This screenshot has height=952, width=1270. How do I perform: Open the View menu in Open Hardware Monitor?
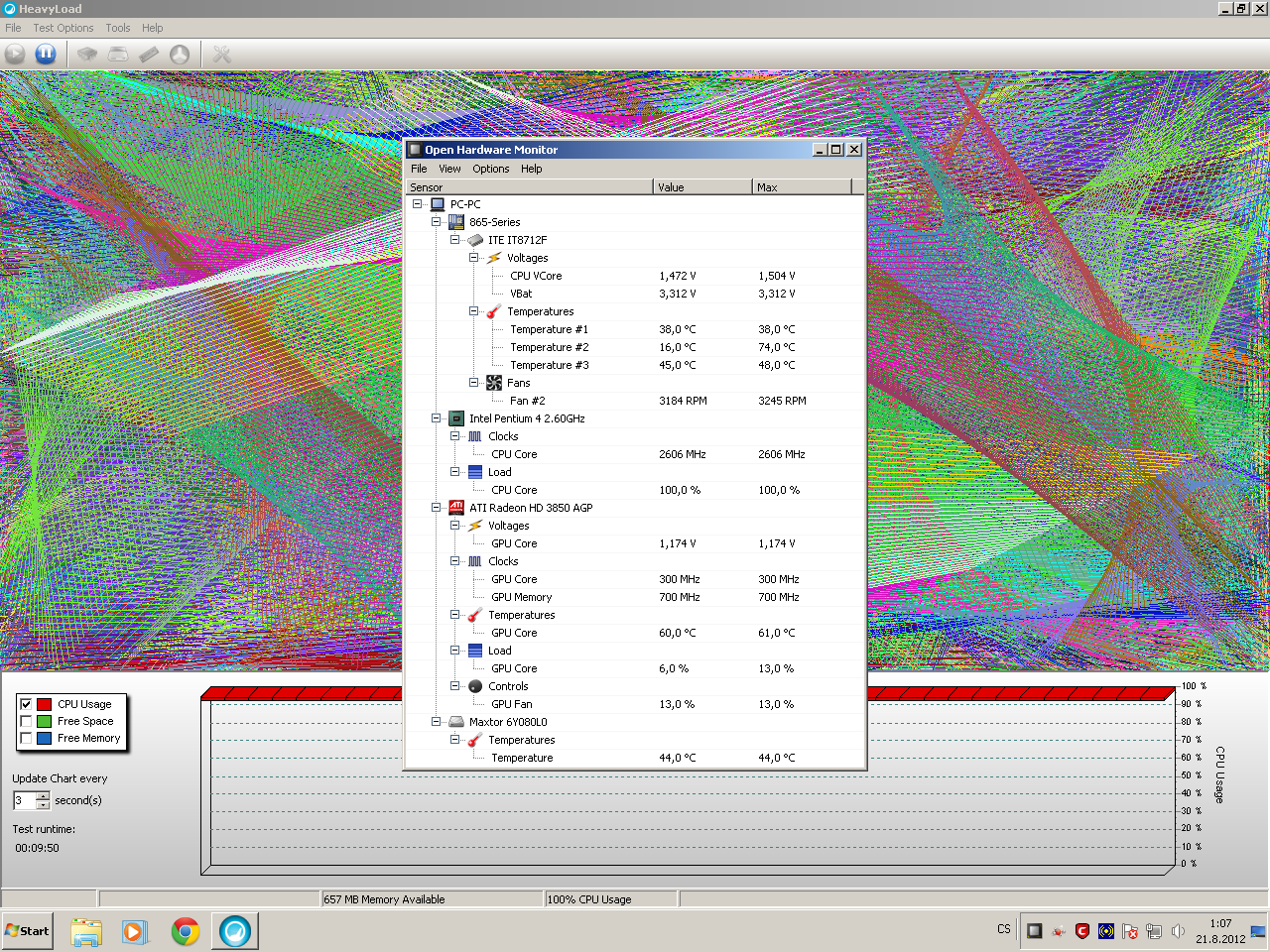tap(449, 169)
